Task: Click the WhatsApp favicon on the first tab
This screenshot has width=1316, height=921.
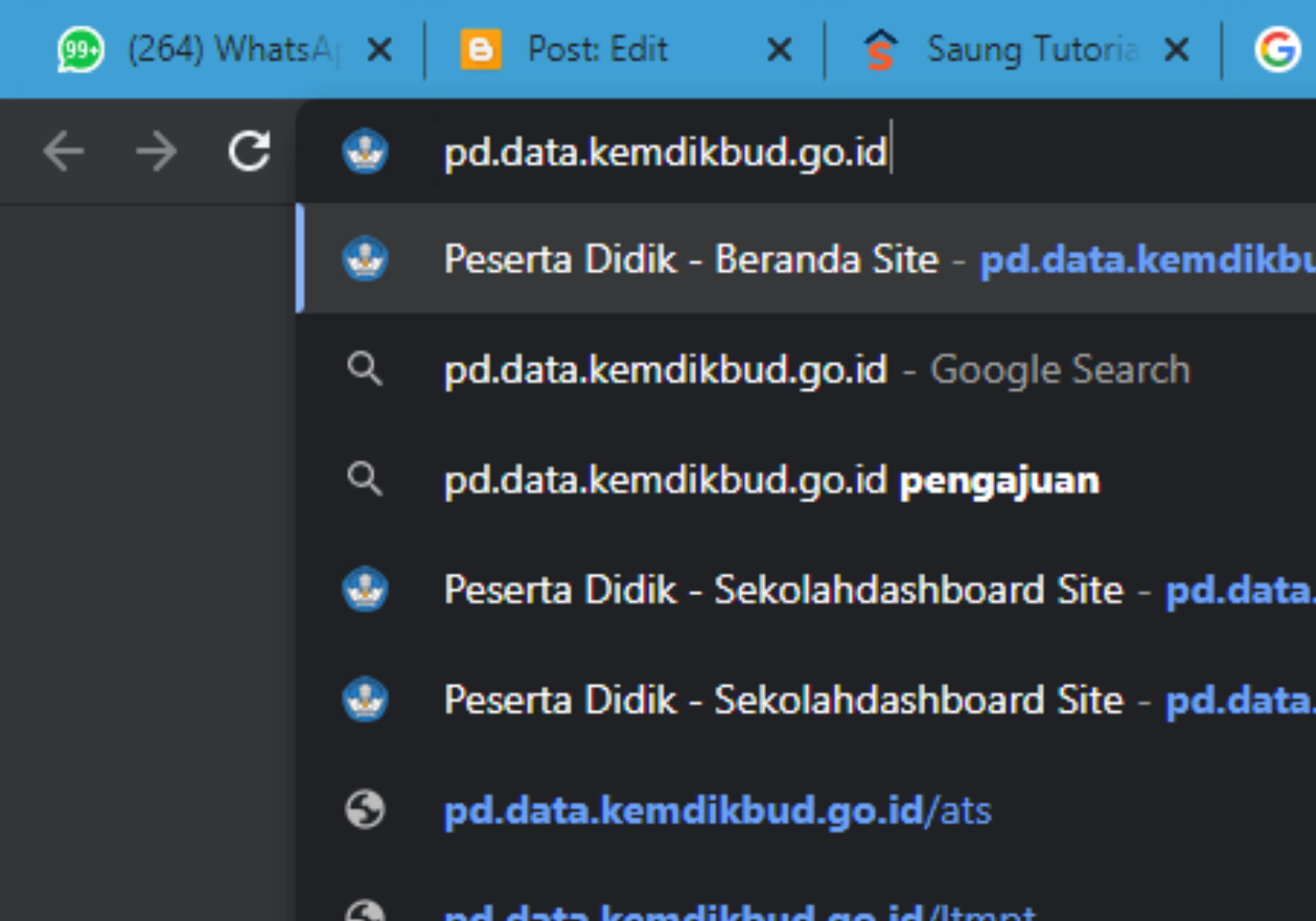Action: [x=81, y=49]
